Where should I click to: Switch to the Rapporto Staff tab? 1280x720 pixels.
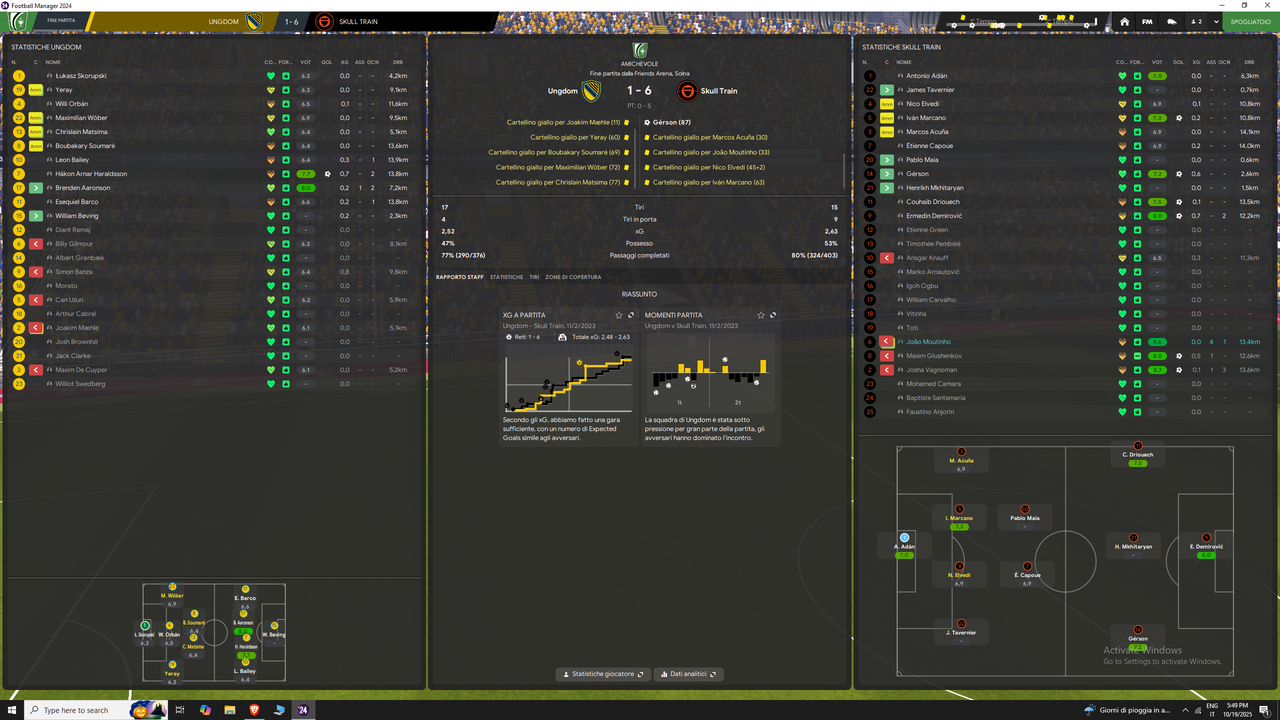[x=459, y=277]
